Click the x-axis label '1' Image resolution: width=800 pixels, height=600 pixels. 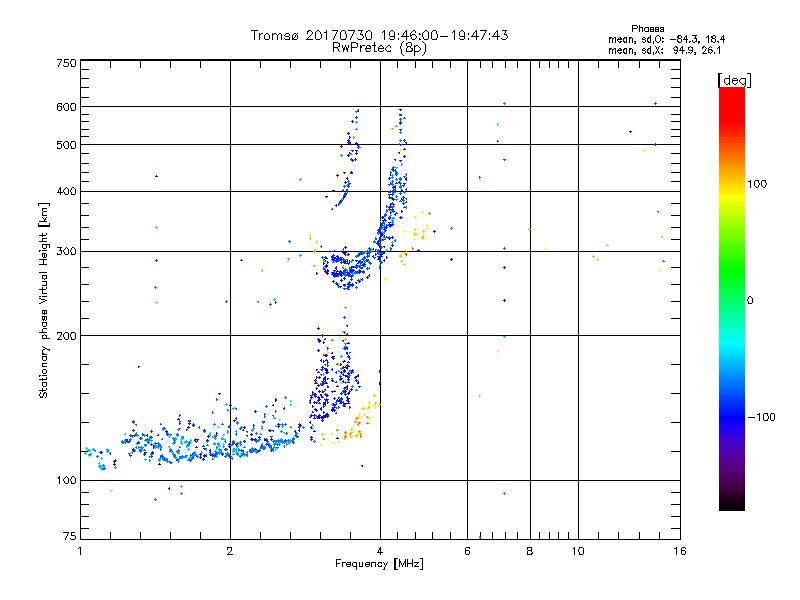point(80,551)
